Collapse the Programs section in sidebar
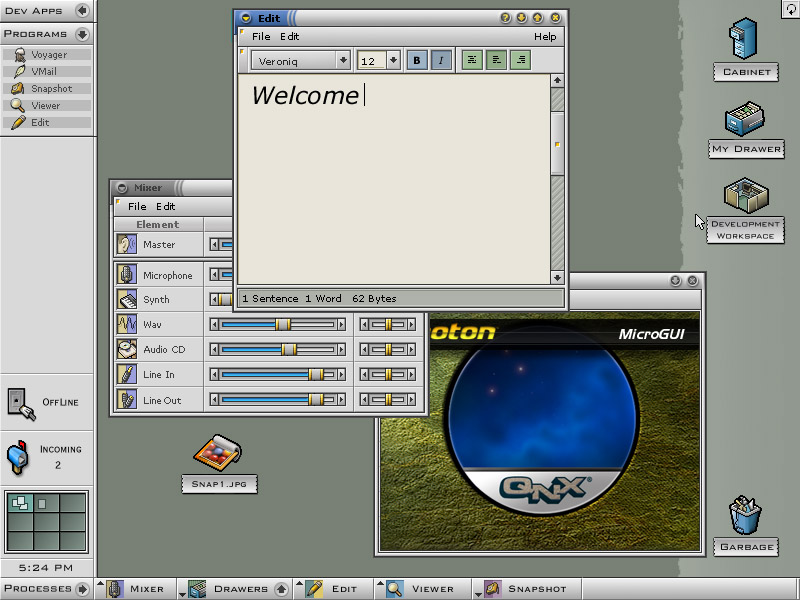Image resolution: width=800 pixels, height=600 pixels. click(x=82, y=34)
